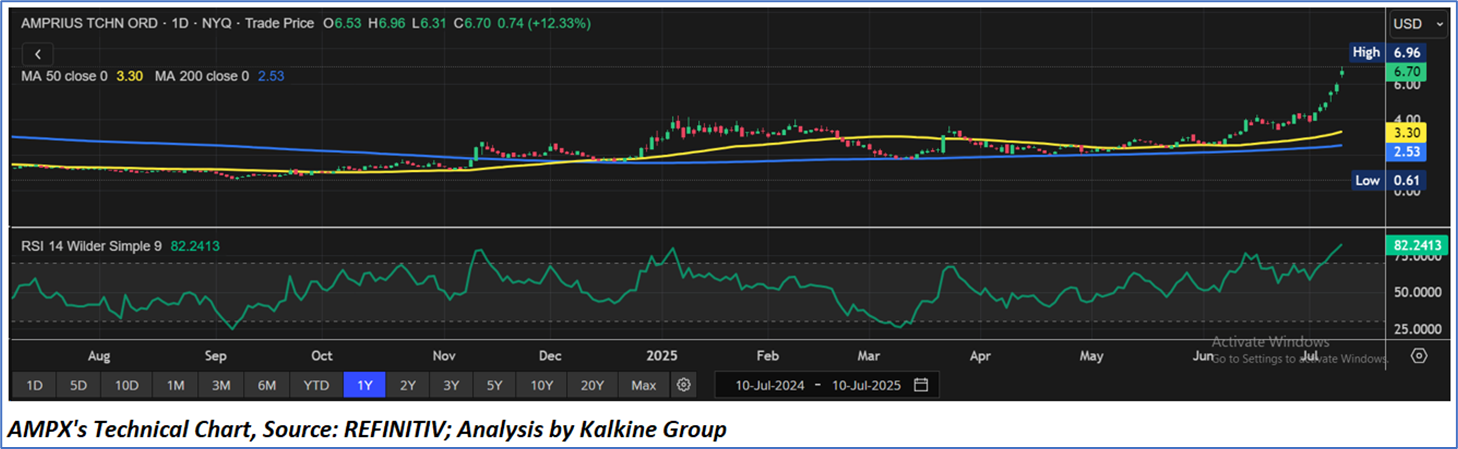Image resolution: width=1458 pixels, height=449 pixels.
Task: Click the back arrow chevron button
Action: tap(37, 54)
